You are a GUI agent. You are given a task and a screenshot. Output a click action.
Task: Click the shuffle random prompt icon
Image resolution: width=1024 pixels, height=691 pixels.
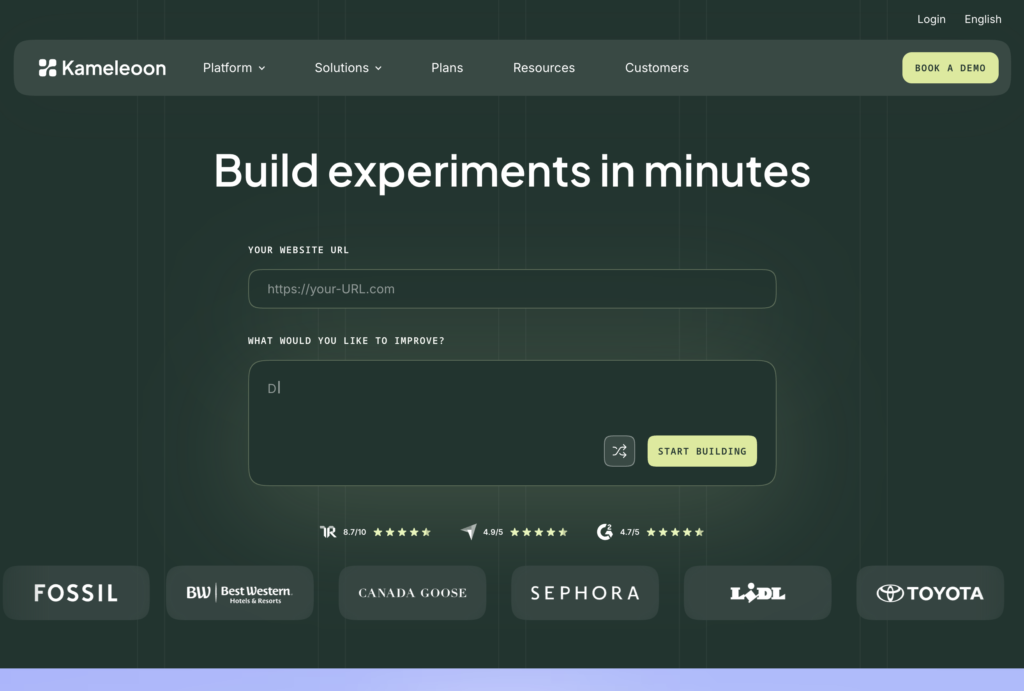pyautogui.click(x=619, y=451)
